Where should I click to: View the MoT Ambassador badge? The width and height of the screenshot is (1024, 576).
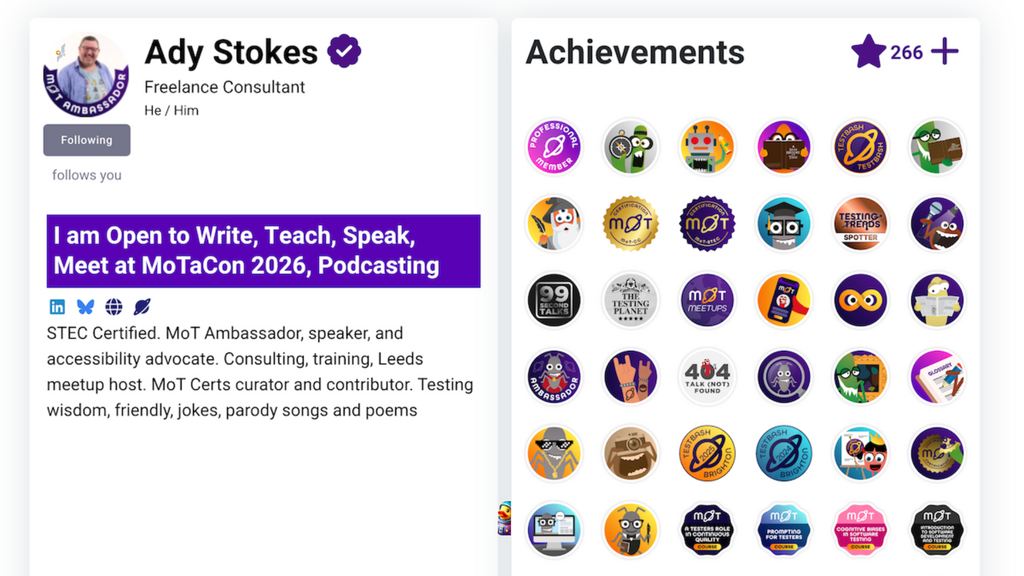[554, 377]
